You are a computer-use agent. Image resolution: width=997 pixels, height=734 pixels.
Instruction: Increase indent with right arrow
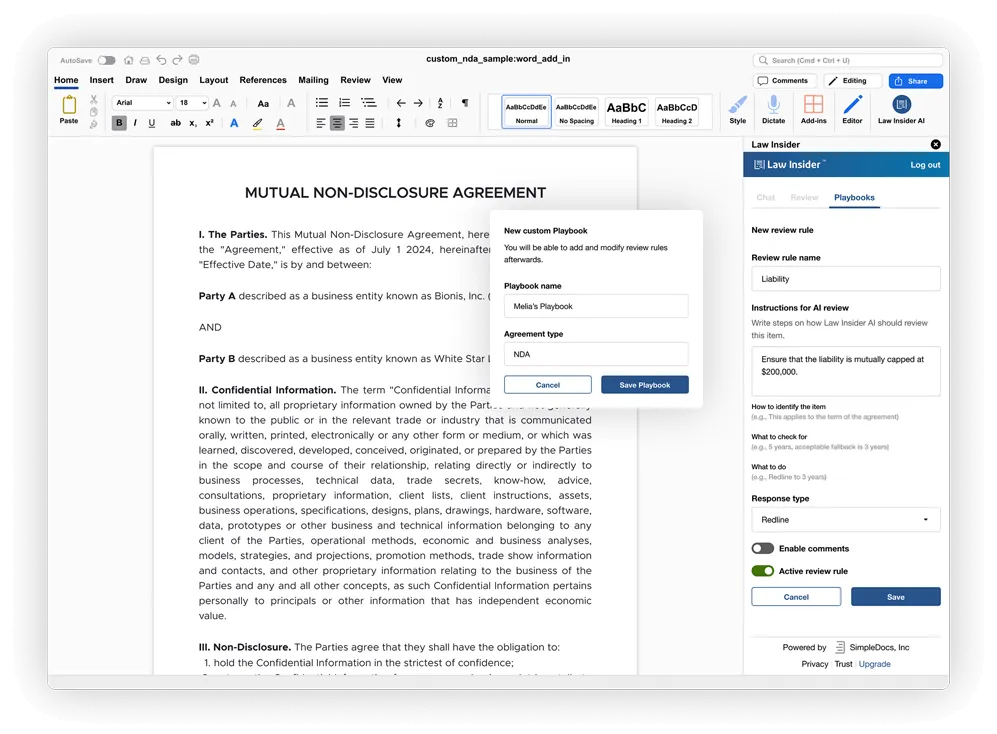coord(418,103)
